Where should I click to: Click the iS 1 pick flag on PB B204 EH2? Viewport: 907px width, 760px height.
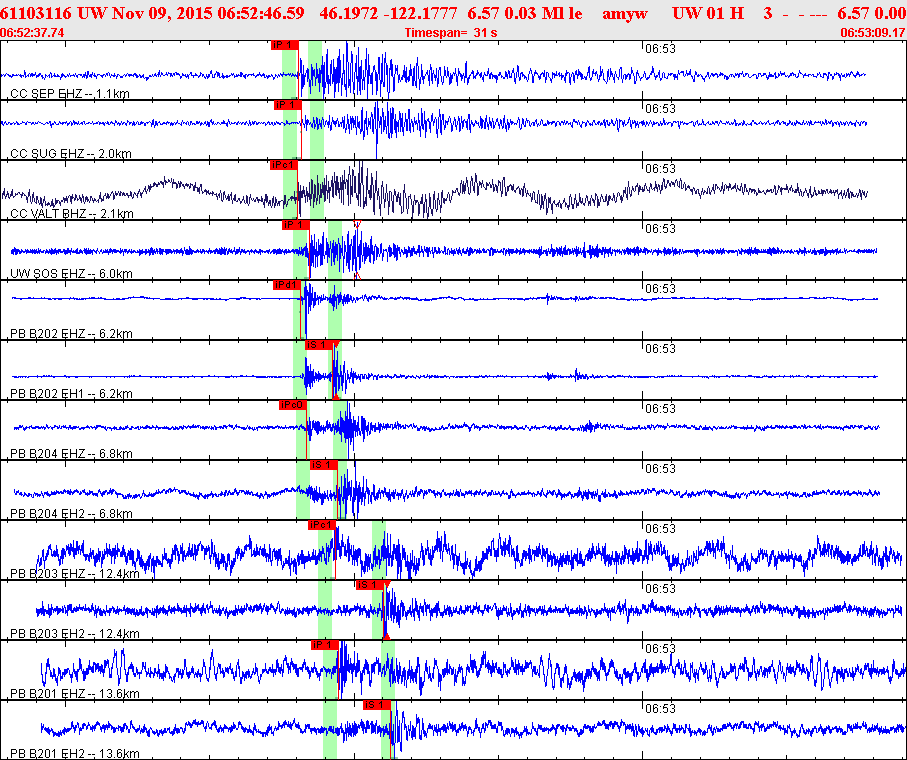click(x=321, y=465)
